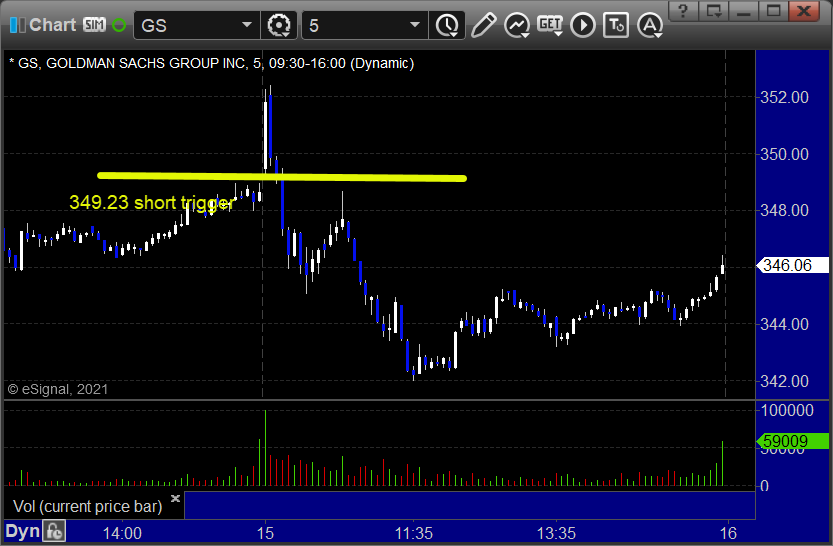This screenshot has height=546, width=833.
Task: Expand the interval dropdown arrow
Action: [x=415, y=25]
